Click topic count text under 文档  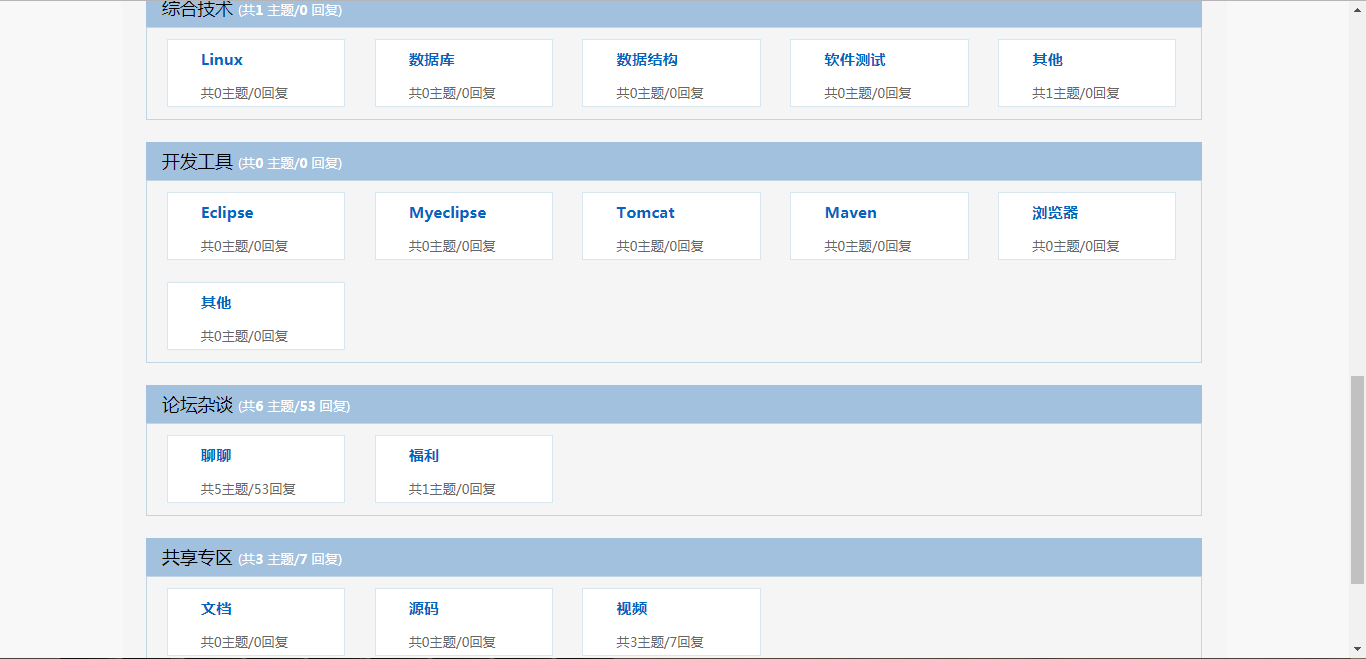(x=244, y=642)
